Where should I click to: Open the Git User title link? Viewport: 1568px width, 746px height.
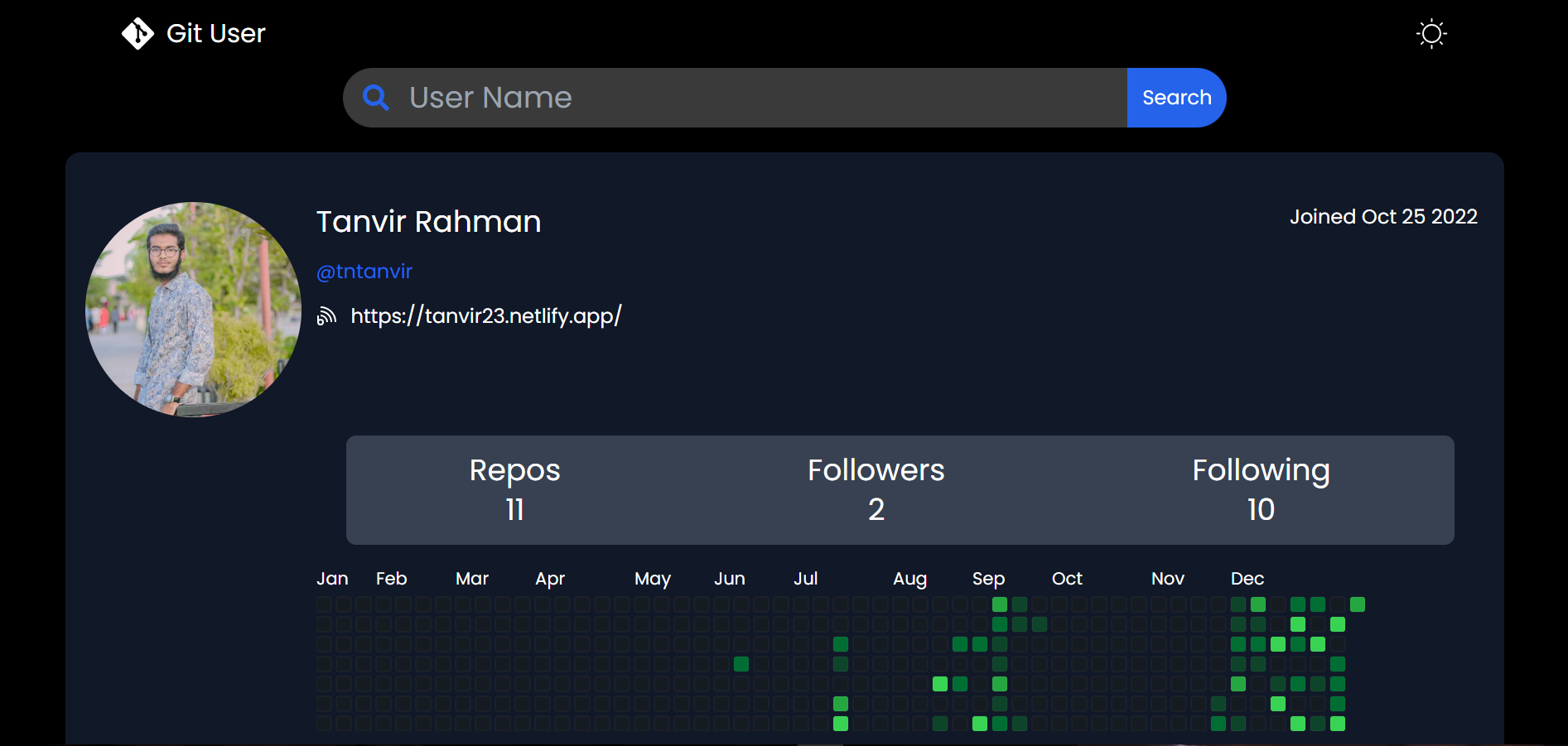tap(216, 34)
